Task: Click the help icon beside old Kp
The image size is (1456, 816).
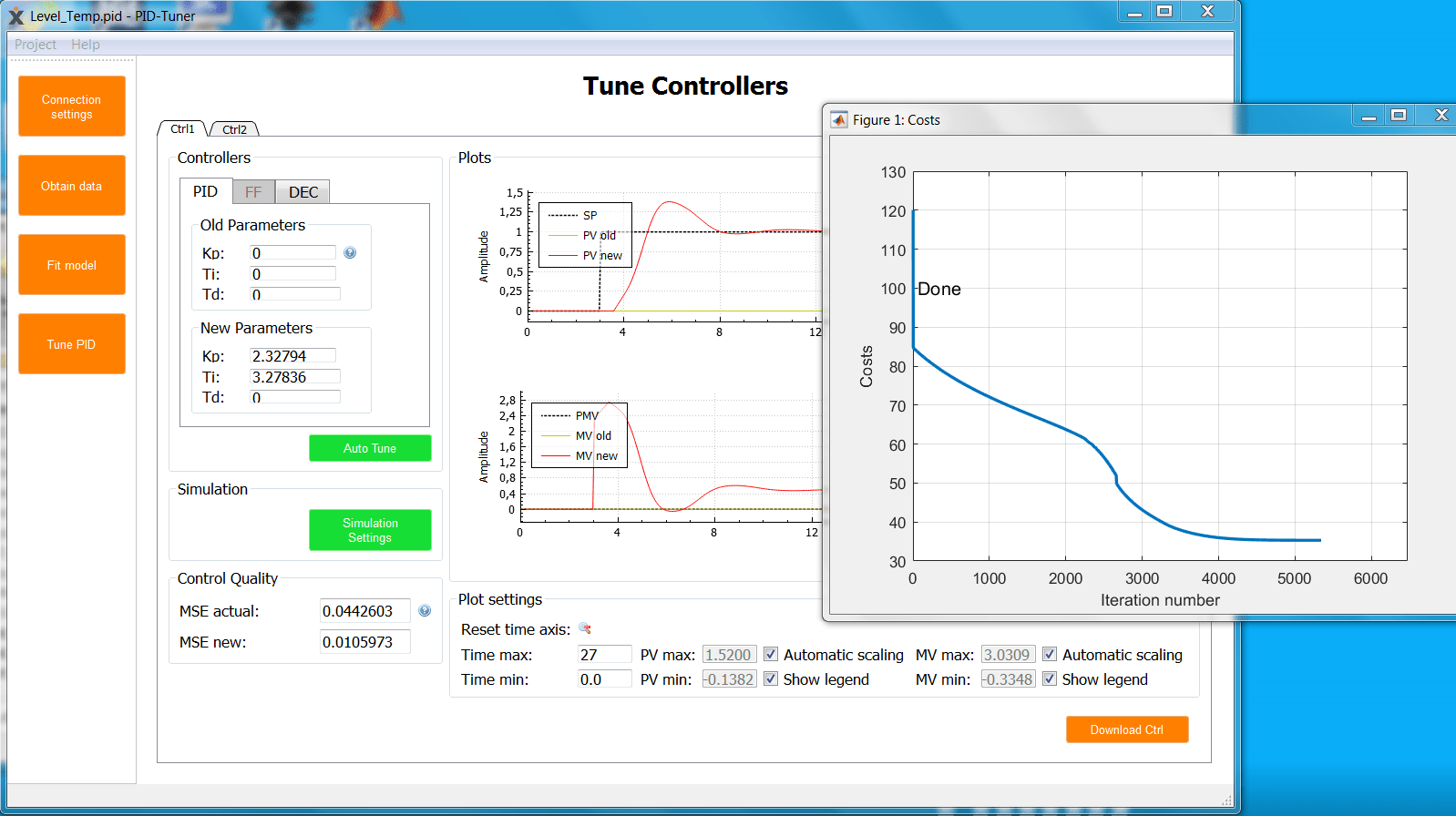Action: [x=350, y=253]
